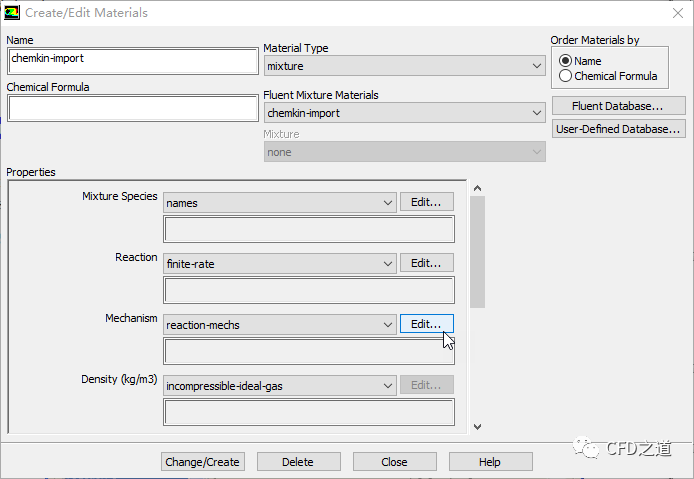Click the Properties scrollbar down arrow
The width and height of the screenshot is (694, 479).
click(x=477, y=427)
